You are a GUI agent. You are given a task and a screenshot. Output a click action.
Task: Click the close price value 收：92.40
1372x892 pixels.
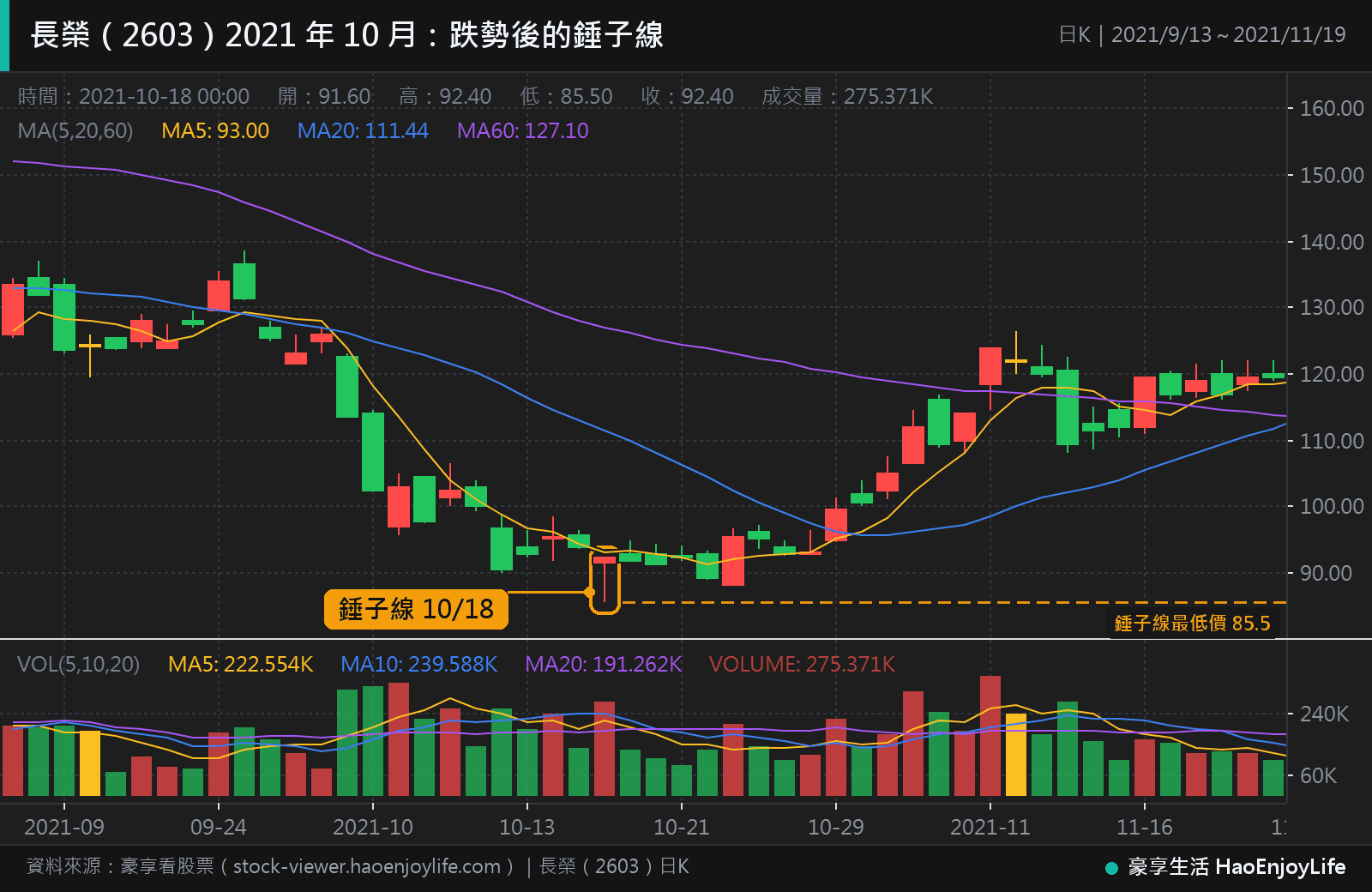pos(687,96)
